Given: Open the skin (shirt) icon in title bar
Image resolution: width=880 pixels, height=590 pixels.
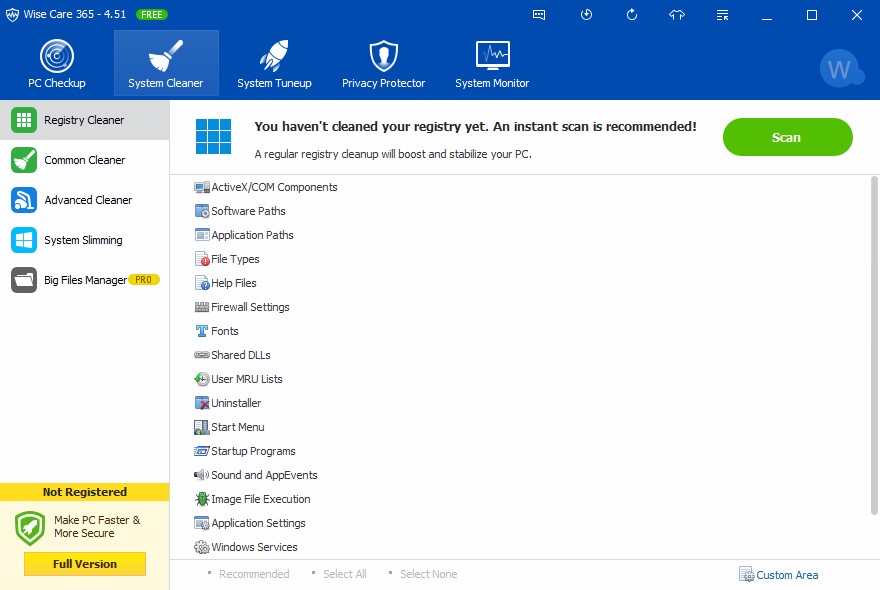Looking at the screenshot, I should (x=677, y=15).
